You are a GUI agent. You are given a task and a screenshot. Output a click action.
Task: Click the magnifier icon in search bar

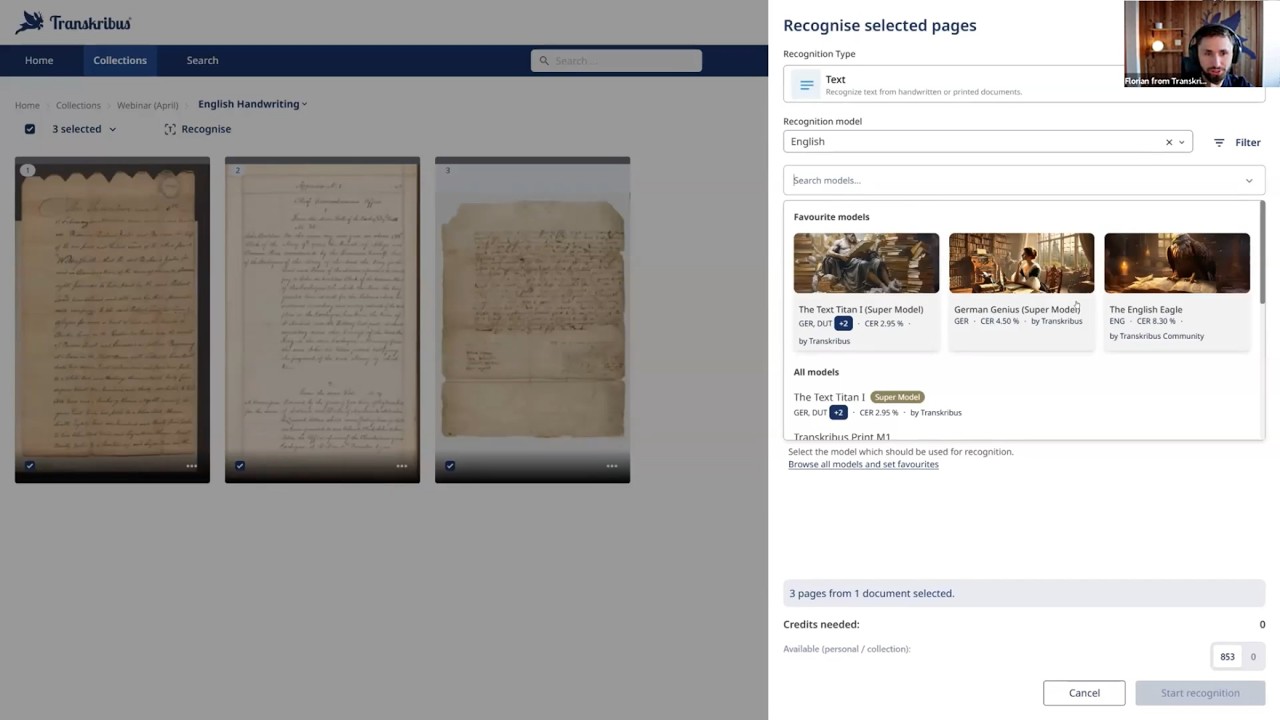point(544,61)
